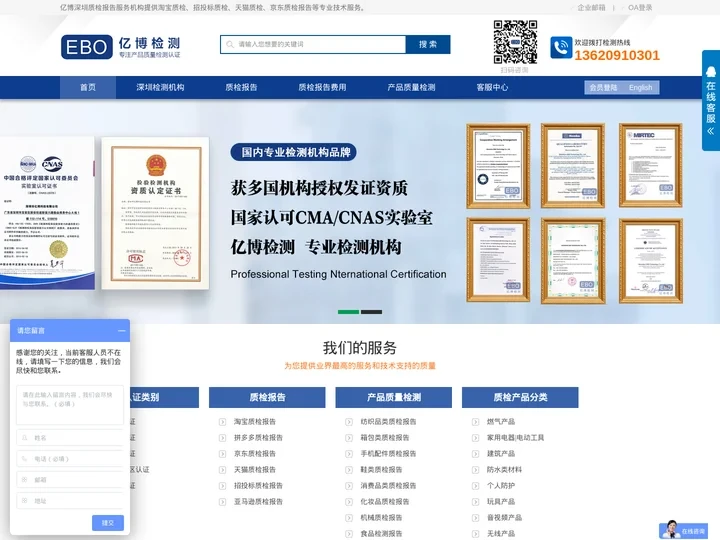Screen dimensions: 720x540
Task: Open the 首页 navigation tab
Action: coord(88,87)
